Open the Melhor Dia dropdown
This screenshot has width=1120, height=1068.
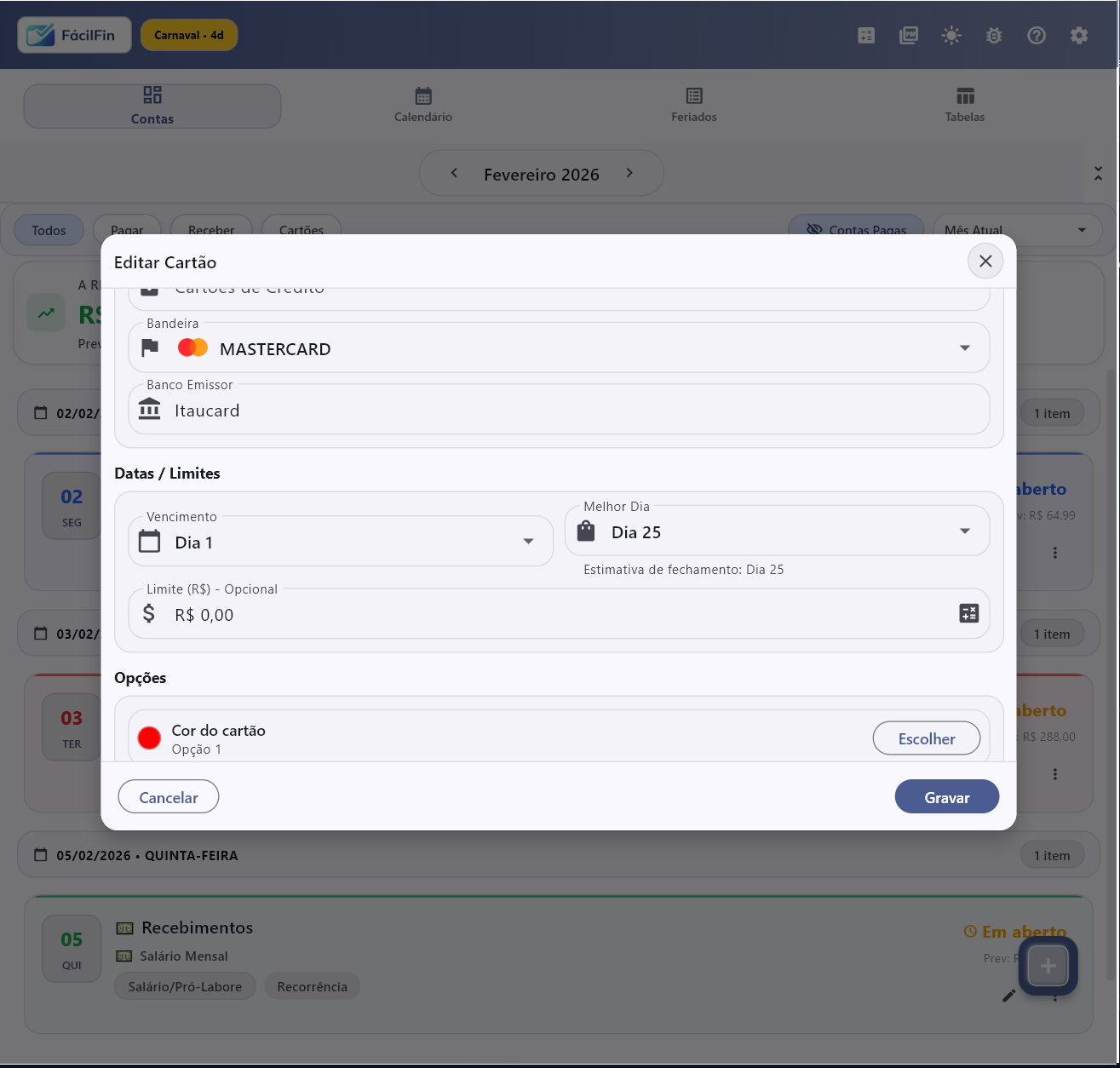964,531
